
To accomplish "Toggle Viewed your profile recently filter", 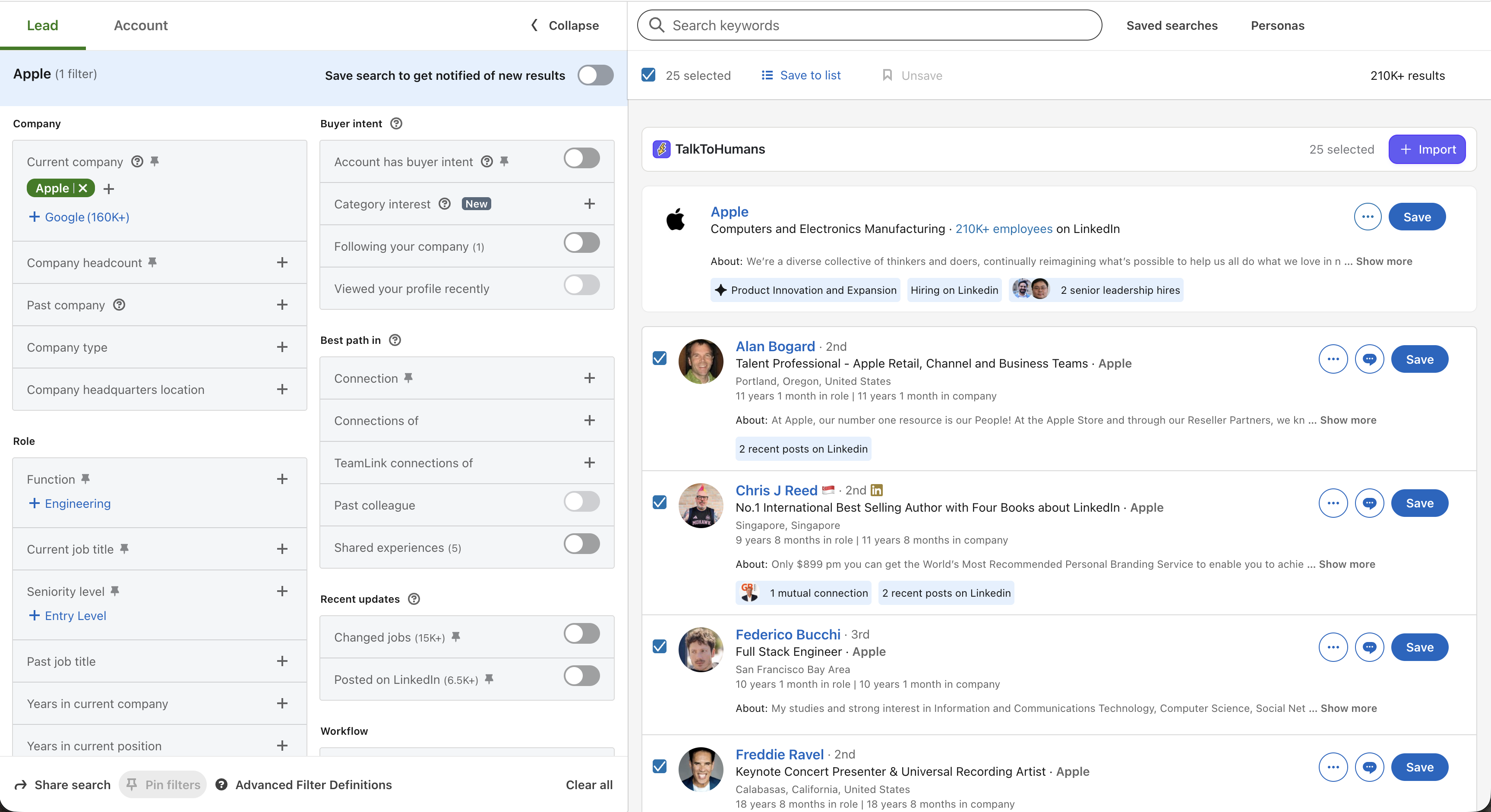I will pos(582,285).
